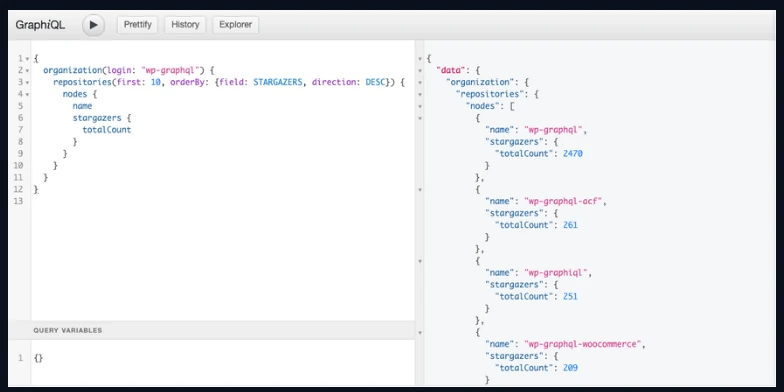This screenshot has width=784, height=392.
Task: Fold query editor line 1 opening brace
Action: pyautogui.click(x=27, y=58)
